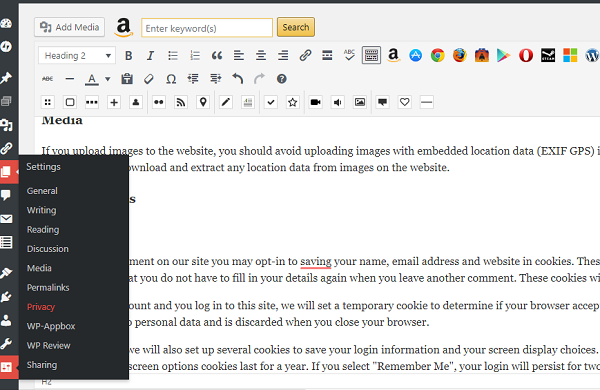Image resolution: width=600 pixels, height=390 pixels.
Task: Click the Users icon in admin sidebar
Action: click(6, 320)
